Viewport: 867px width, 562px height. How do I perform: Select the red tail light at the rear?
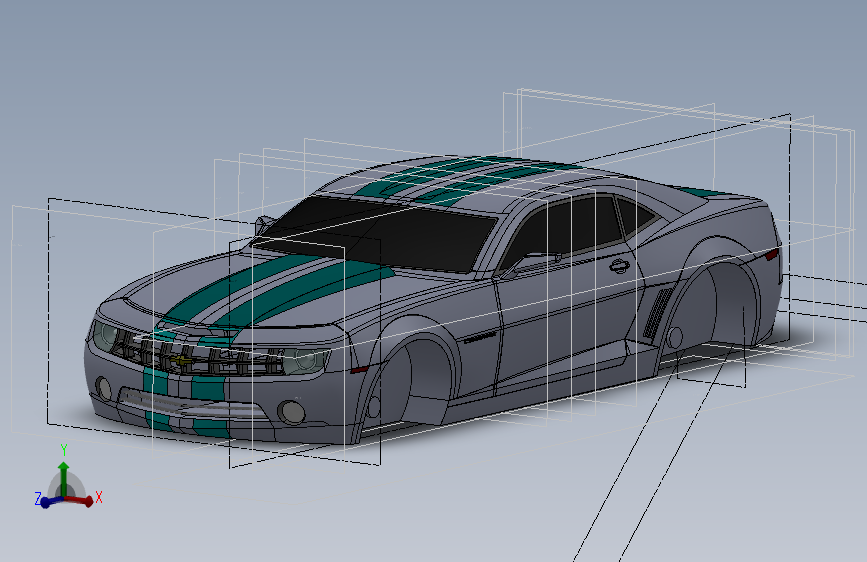772,255
